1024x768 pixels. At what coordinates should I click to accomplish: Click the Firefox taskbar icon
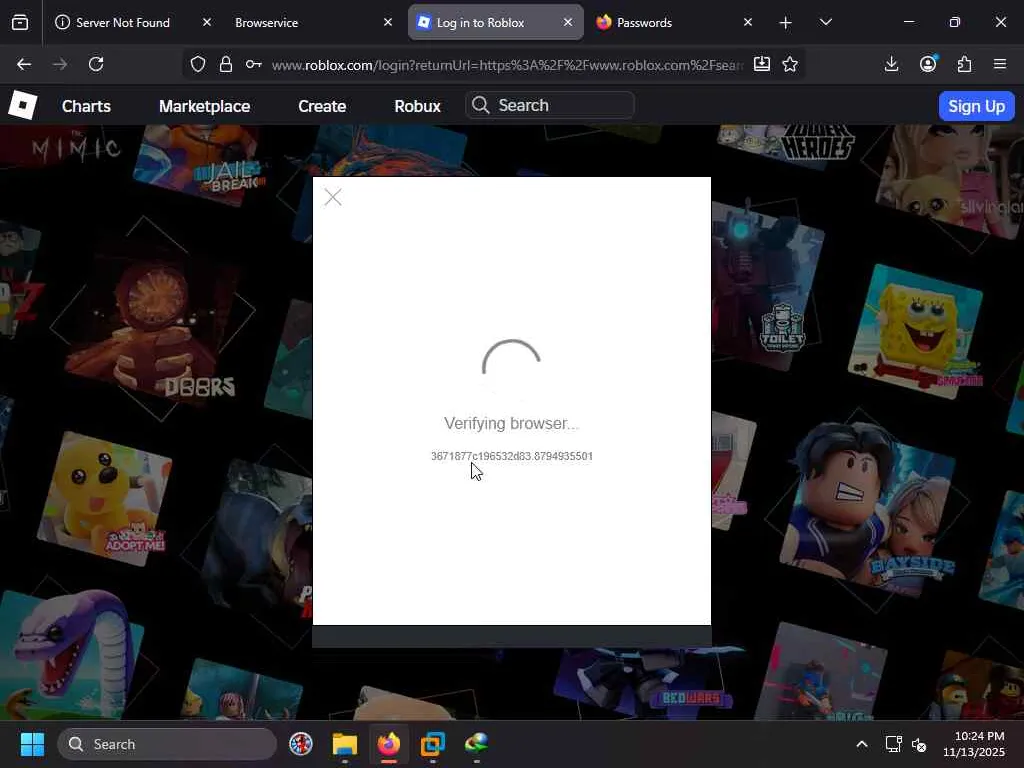pyautogui.click(x=389, y=744)
